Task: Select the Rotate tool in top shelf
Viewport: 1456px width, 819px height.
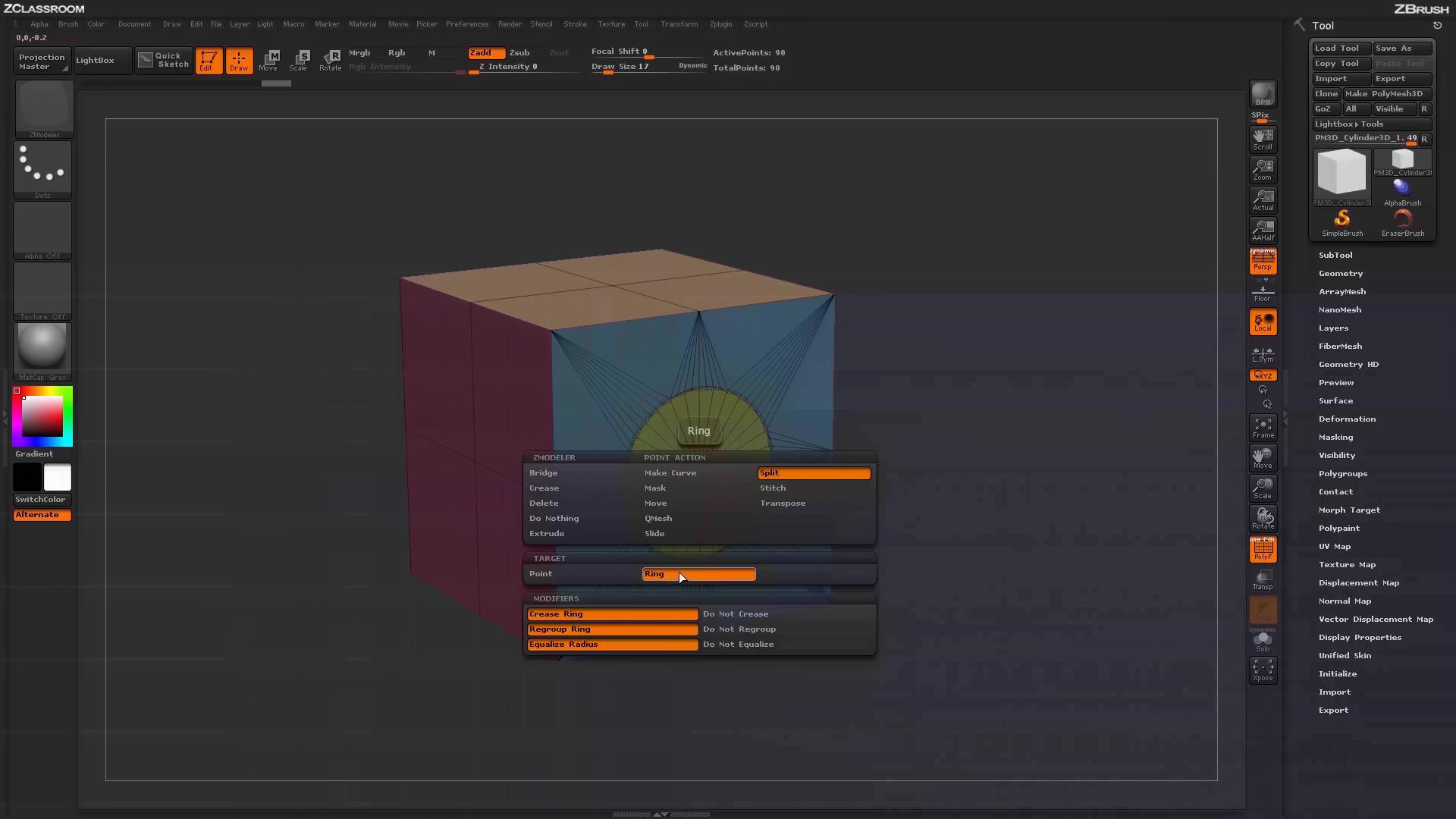Action: pos(331,61)
